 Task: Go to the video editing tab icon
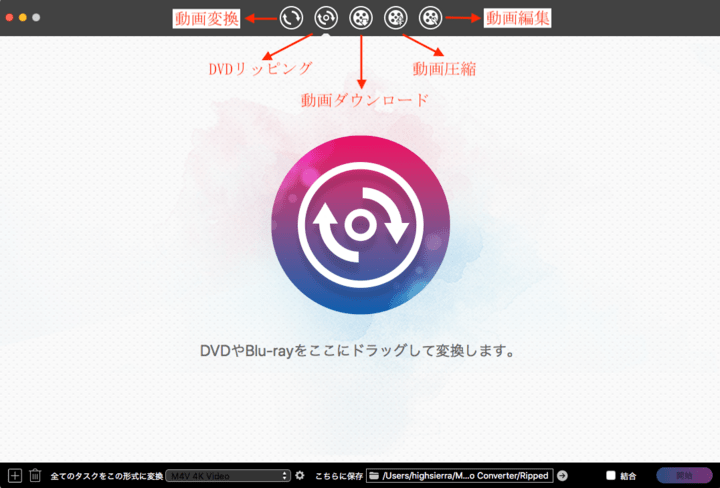pos(430,17)
